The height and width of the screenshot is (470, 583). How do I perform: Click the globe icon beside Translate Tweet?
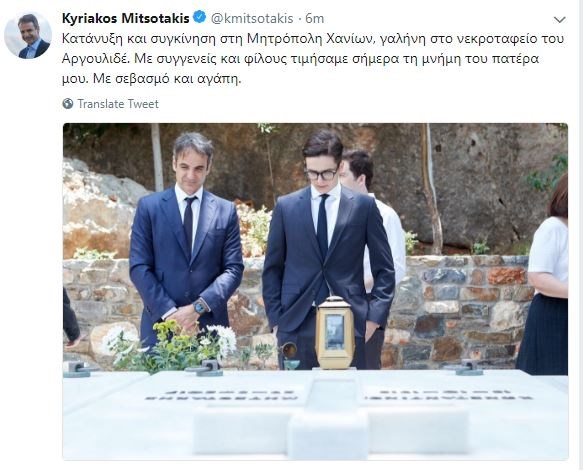tap(68, 103)
